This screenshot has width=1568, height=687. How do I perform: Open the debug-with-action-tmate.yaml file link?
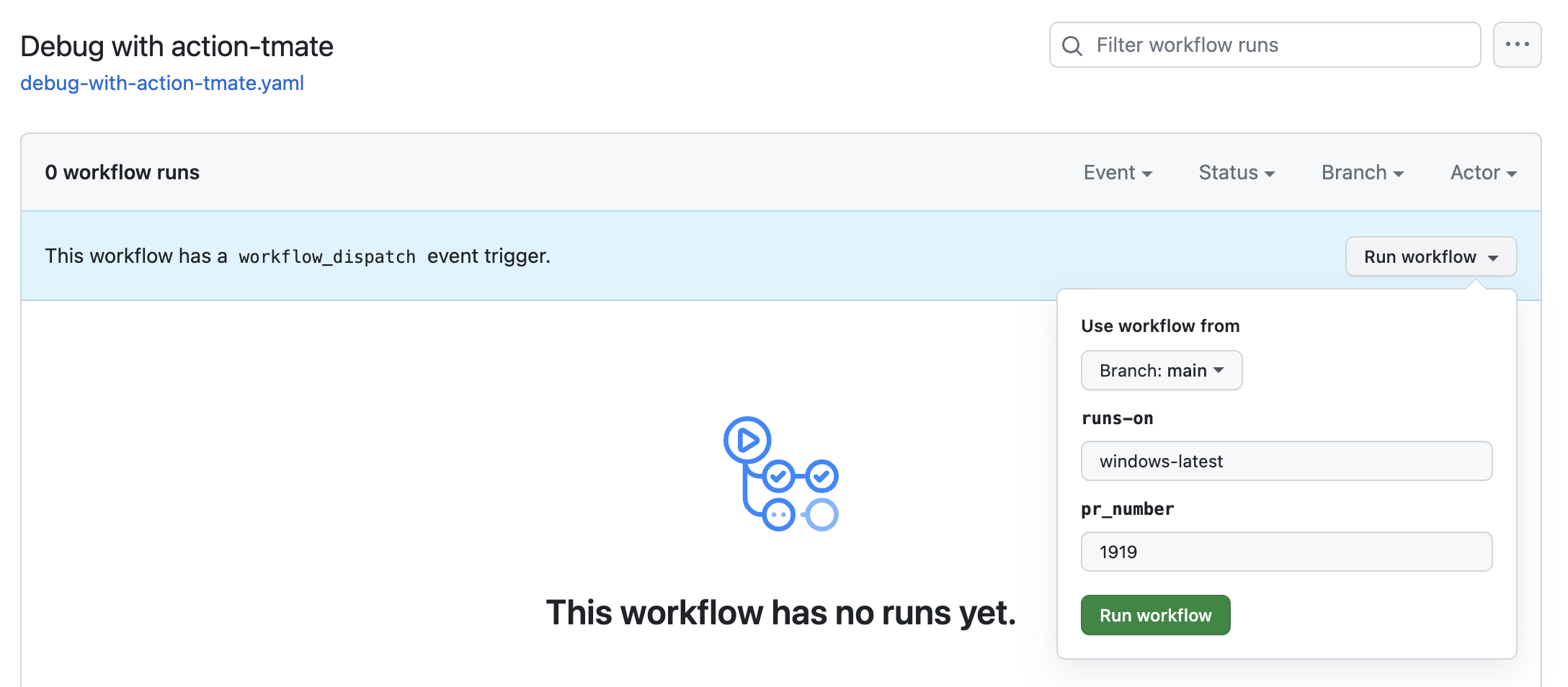pyautogui.click(x=162, y=83)
